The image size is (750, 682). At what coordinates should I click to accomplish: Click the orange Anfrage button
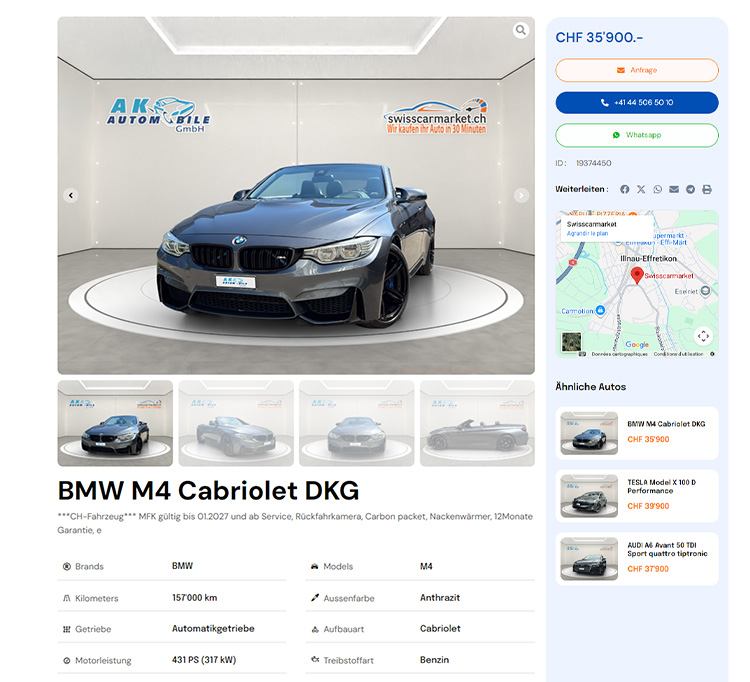point(637,70)
